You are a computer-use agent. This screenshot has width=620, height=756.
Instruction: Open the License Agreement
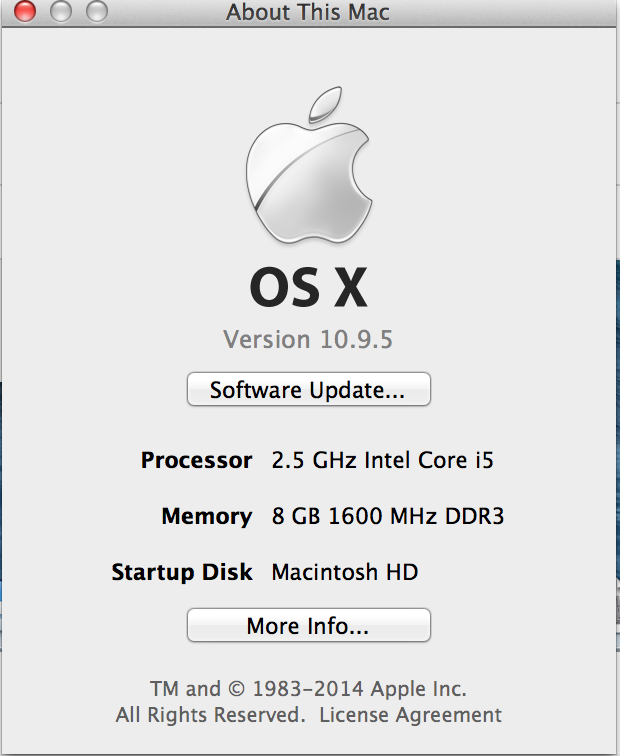pos(410,715)
